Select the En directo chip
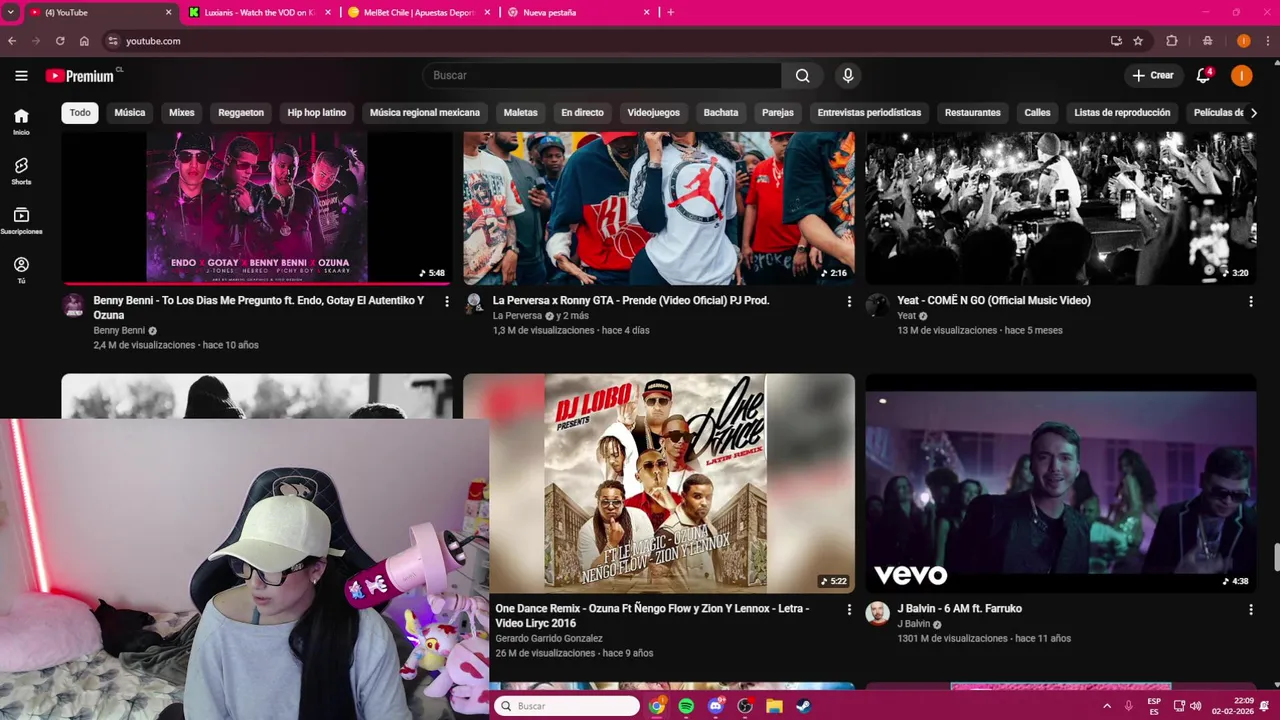The width and height of the screenshot is (1280, 720). (582, 113)
